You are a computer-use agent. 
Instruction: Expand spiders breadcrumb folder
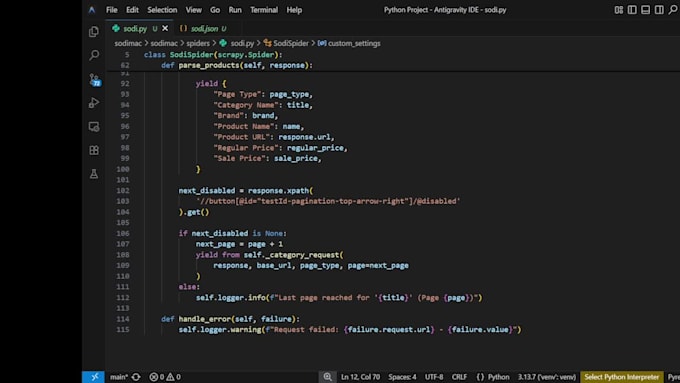(x=198, y=43)
